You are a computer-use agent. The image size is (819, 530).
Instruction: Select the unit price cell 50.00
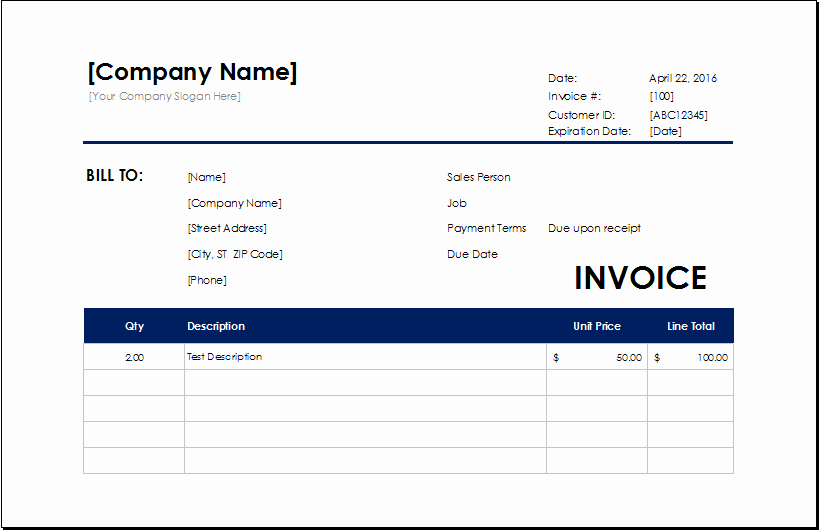click(x=597, y=357)
